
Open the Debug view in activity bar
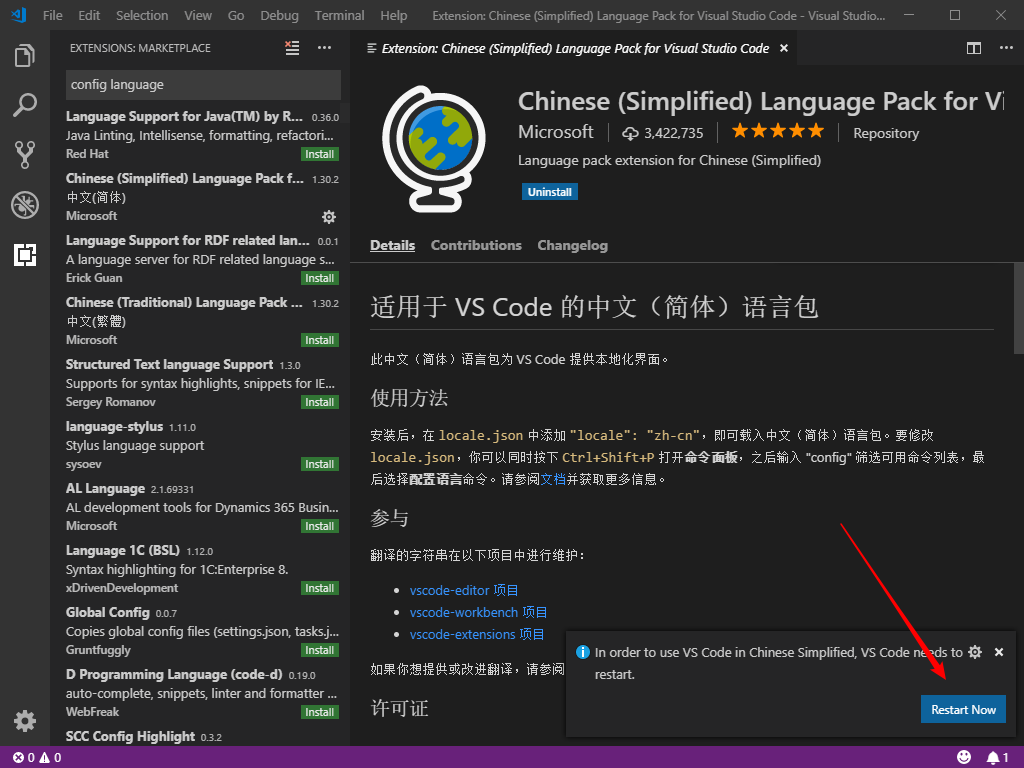(x=25, y=205)
